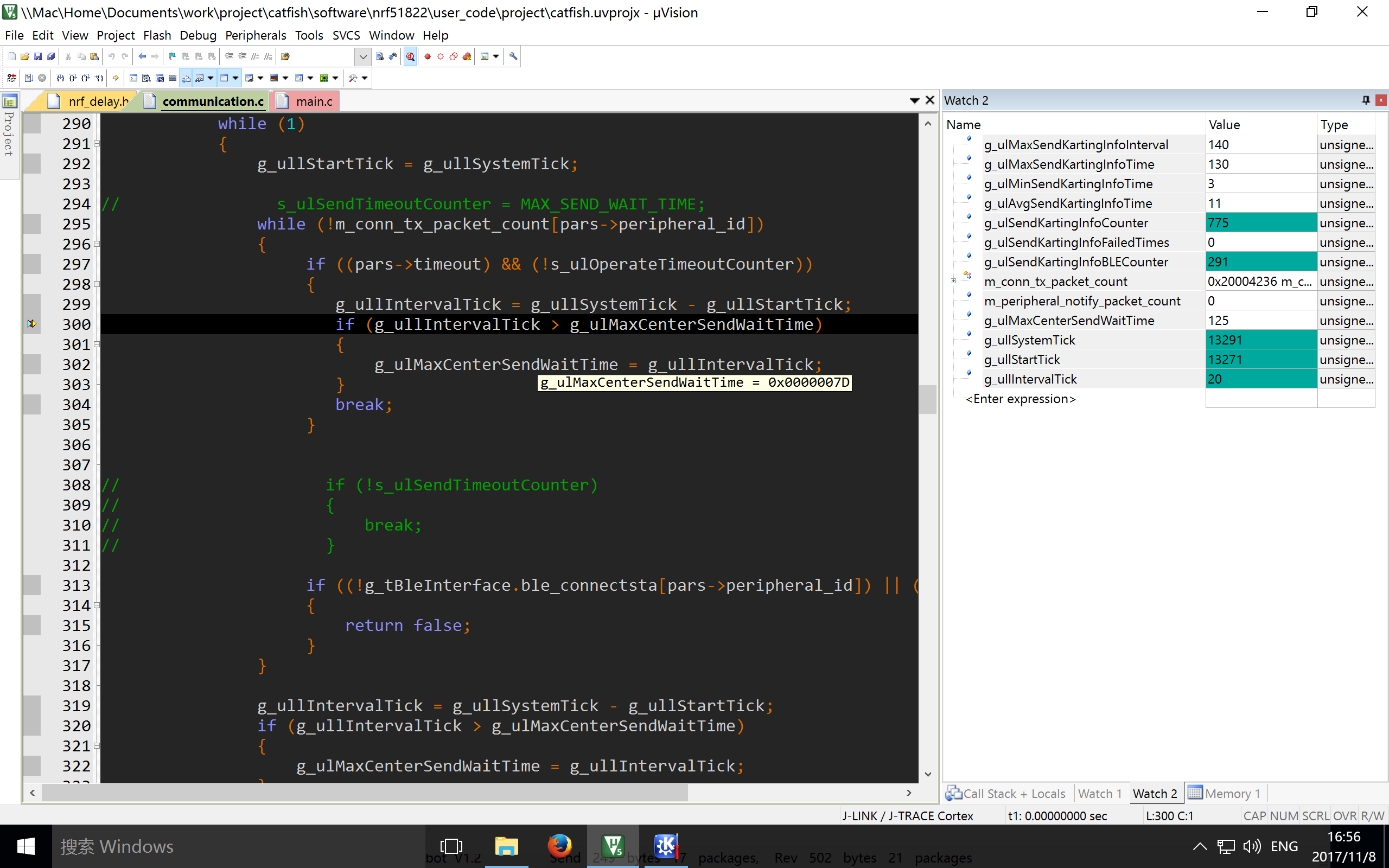
Task: Click the Step Out icon
Action: click(x=86, y=78)
